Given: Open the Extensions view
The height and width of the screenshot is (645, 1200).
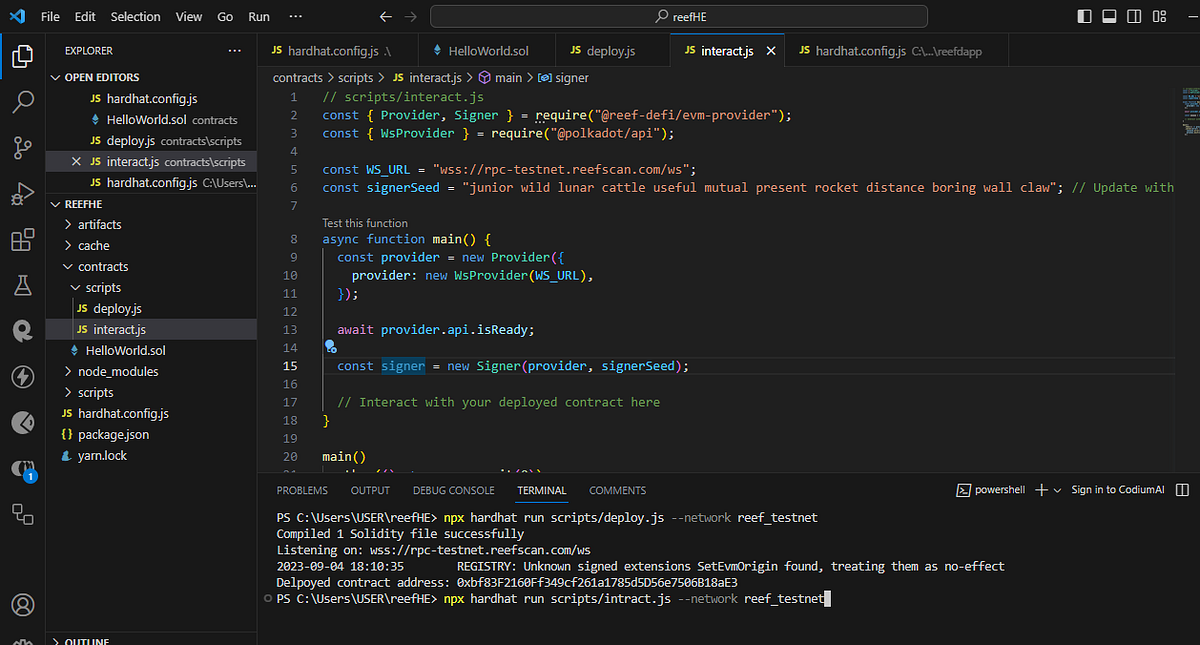Looking at the screenshot, I should [22, 240].
